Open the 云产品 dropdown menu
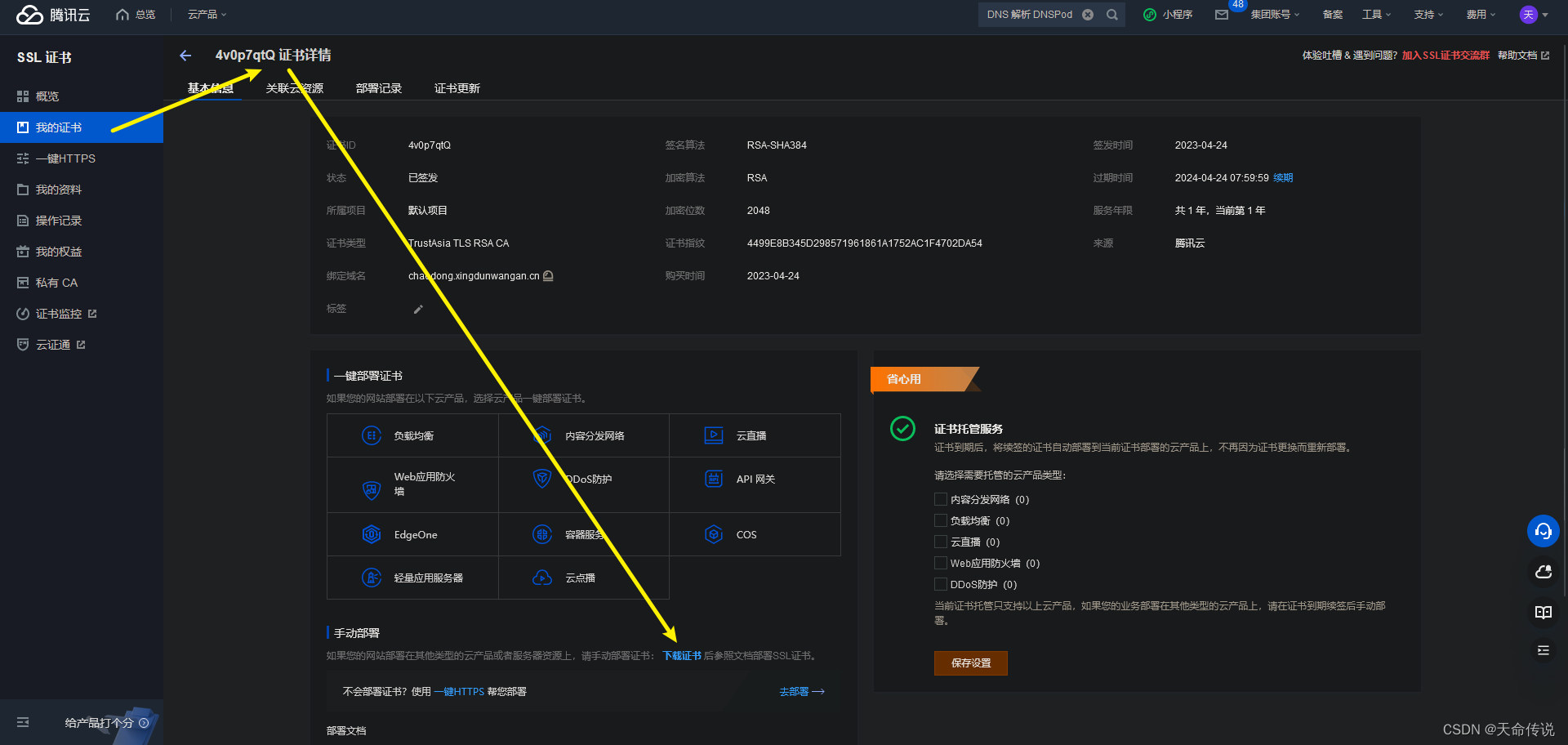1568x745 pixels. pos(206,14)
